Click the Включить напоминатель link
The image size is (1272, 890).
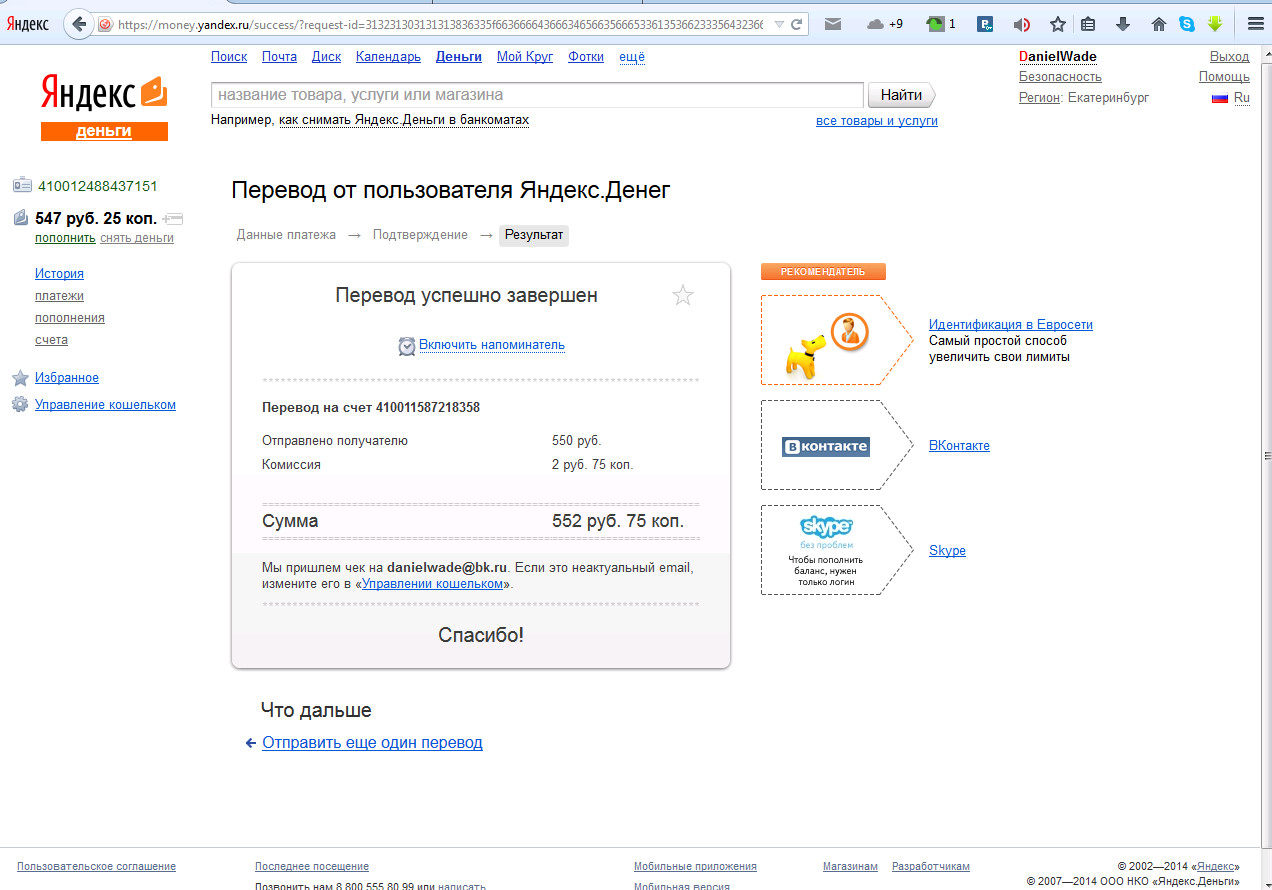(x=492, y=345)
